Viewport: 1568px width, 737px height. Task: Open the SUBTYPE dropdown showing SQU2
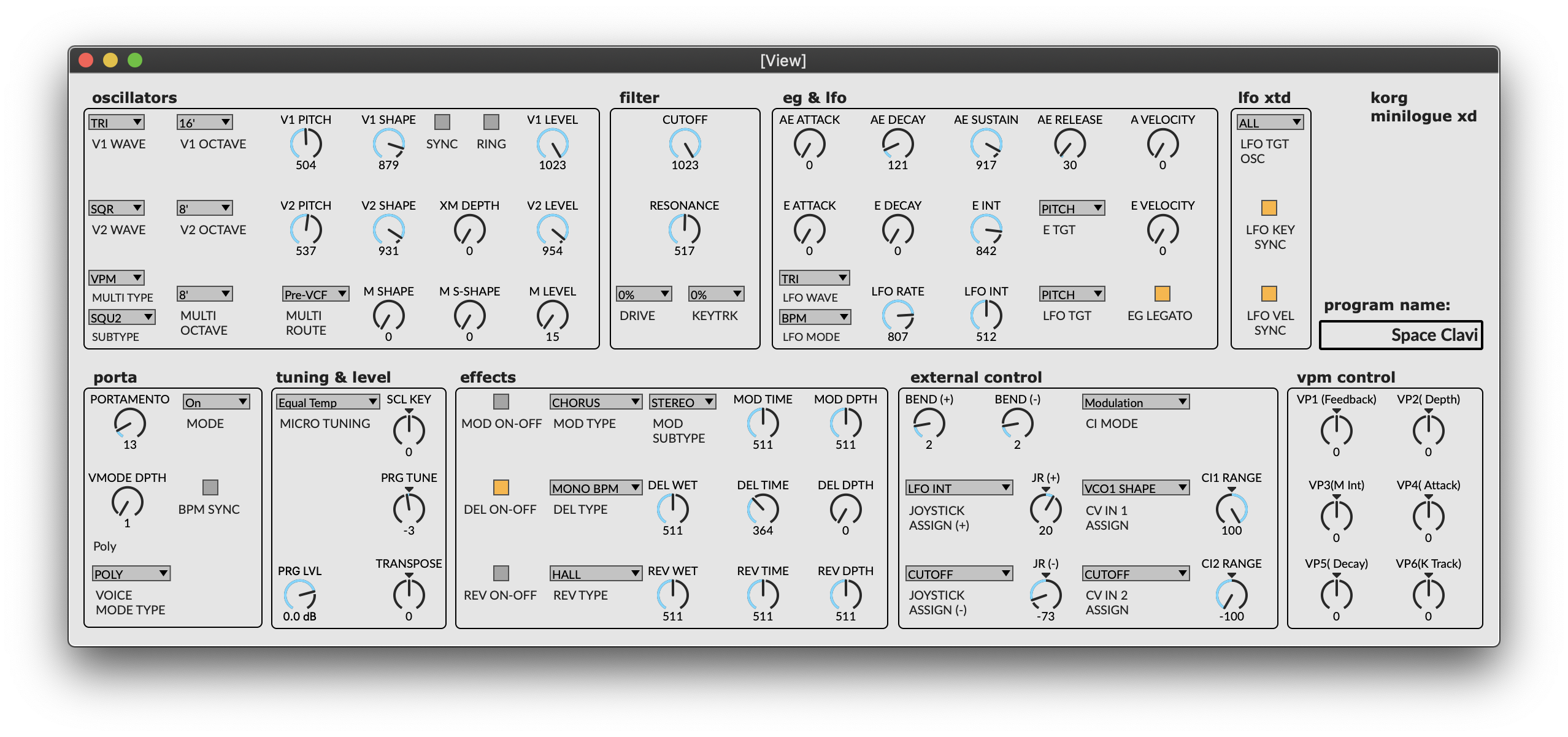coord(121,318)
